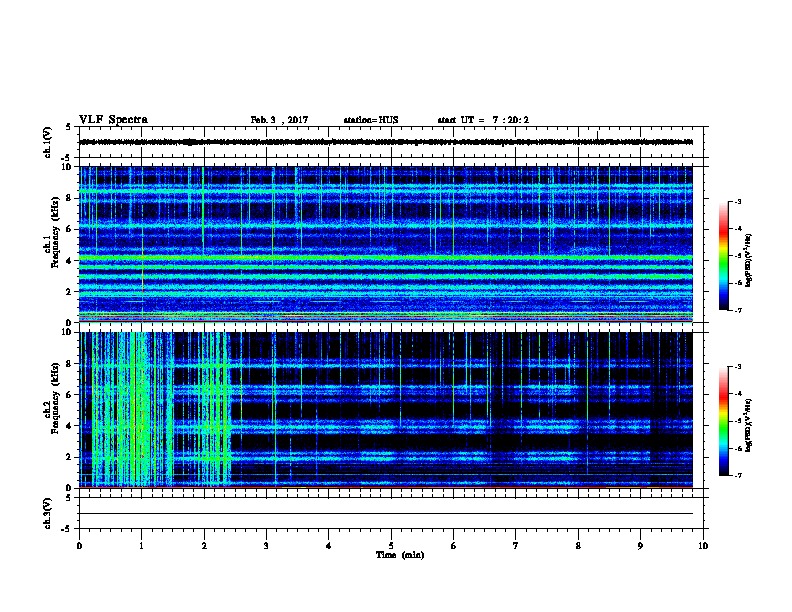Image resolution: width=792 pixels, height=612 pixels.
Task: Click the "station=HUS" header label
Action: click(371, 120)
